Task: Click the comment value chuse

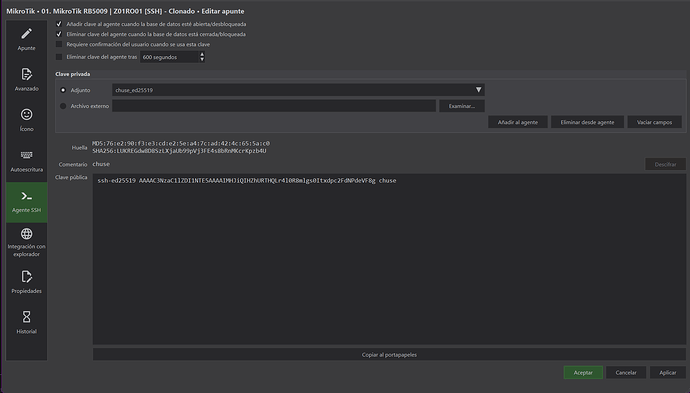Action: [x=101, y=164]
